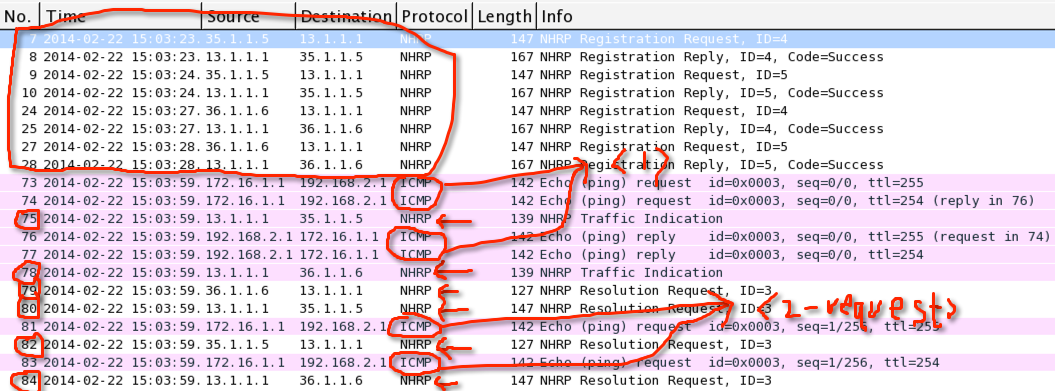The width and height of the screenshot is (1055, 391).
Task: Select packet 84 Resolution Request to 36.1.1.6
Action: pos(528,381)
